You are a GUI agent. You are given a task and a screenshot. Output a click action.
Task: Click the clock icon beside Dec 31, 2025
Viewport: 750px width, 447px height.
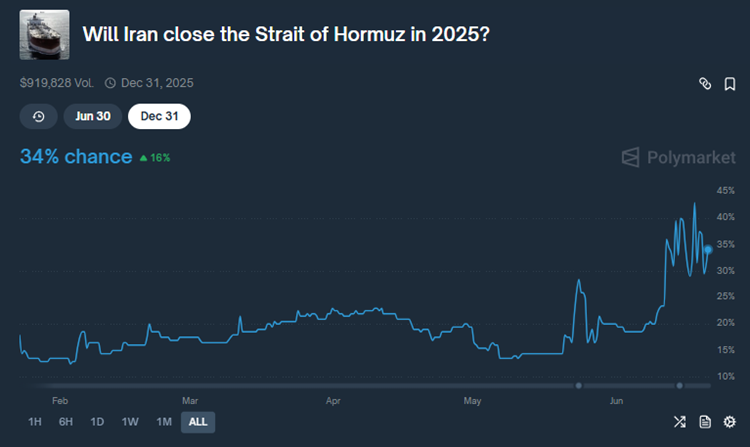(x=110, y=83)
